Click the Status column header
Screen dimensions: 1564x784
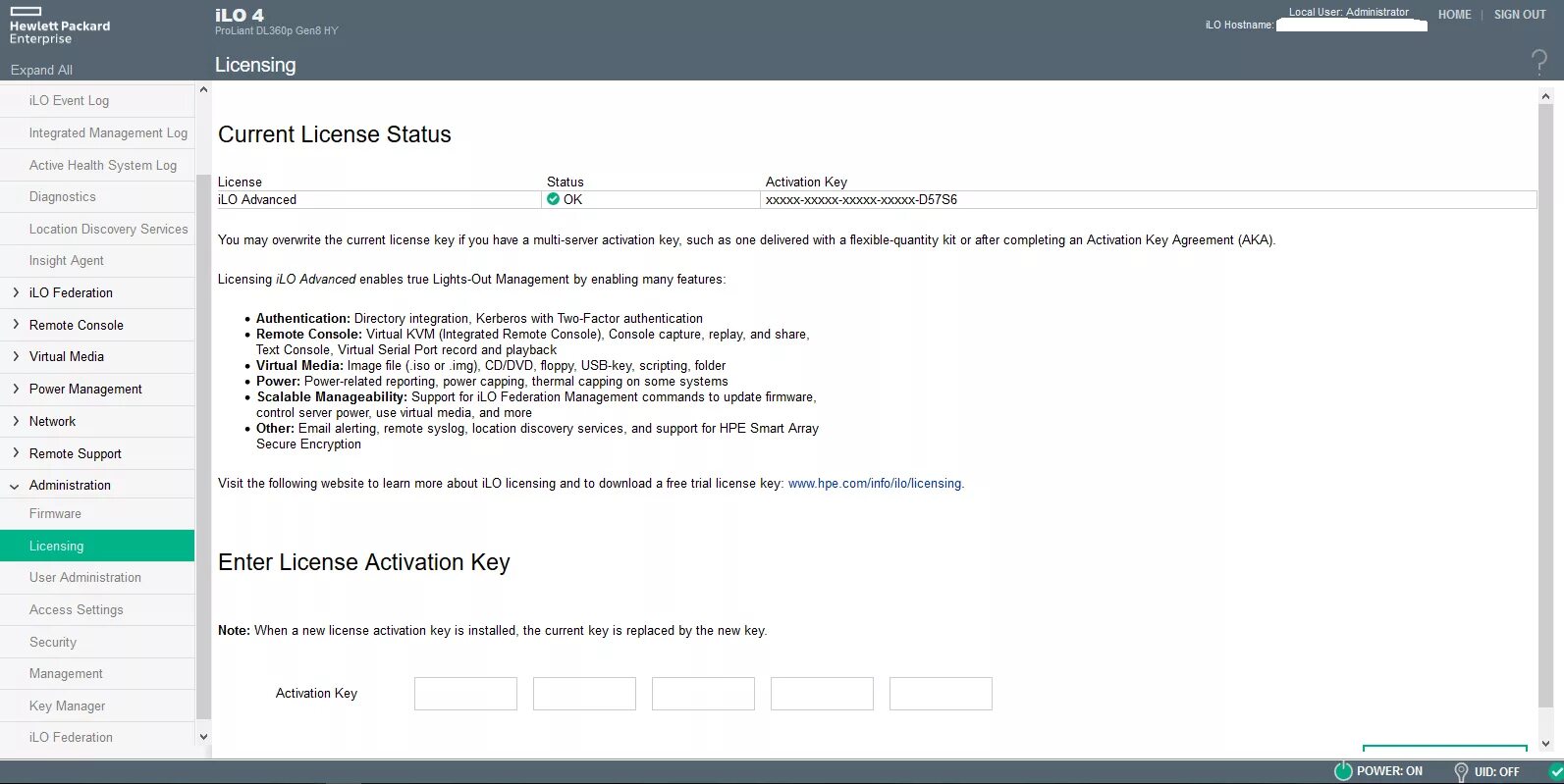565,182
